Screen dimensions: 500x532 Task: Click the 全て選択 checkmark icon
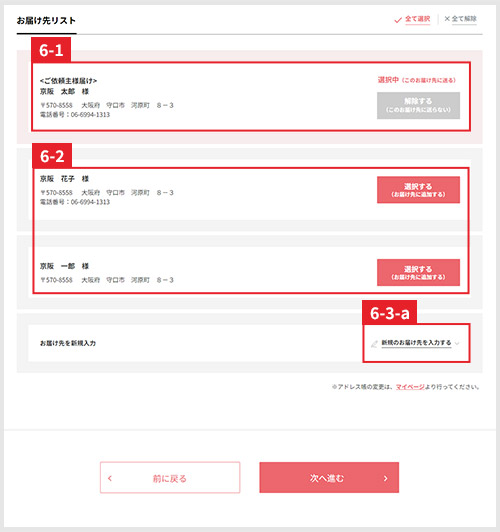pyautogui.click(x=398, y=20)
